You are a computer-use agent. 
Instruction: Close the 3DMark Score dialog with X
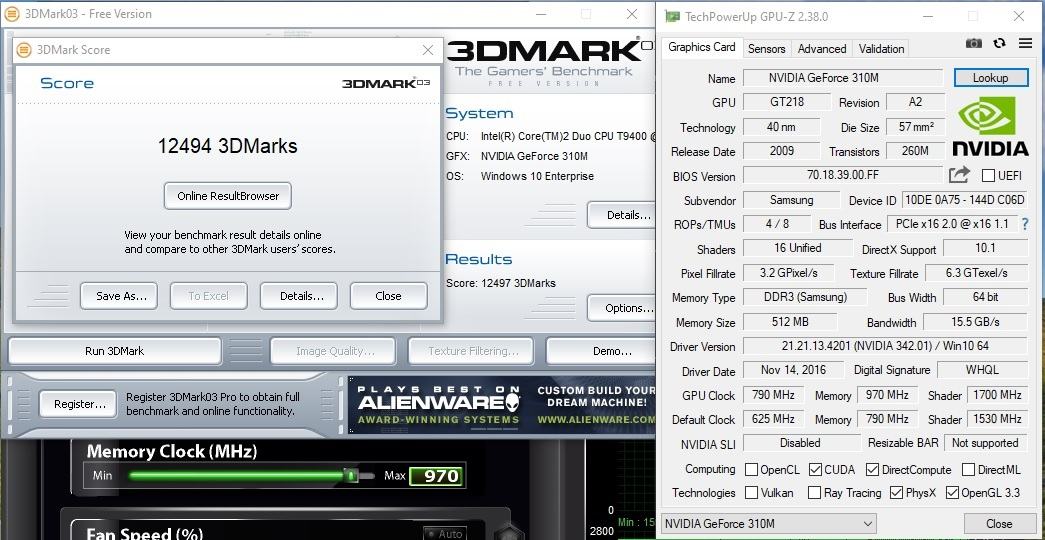point(428,50)
